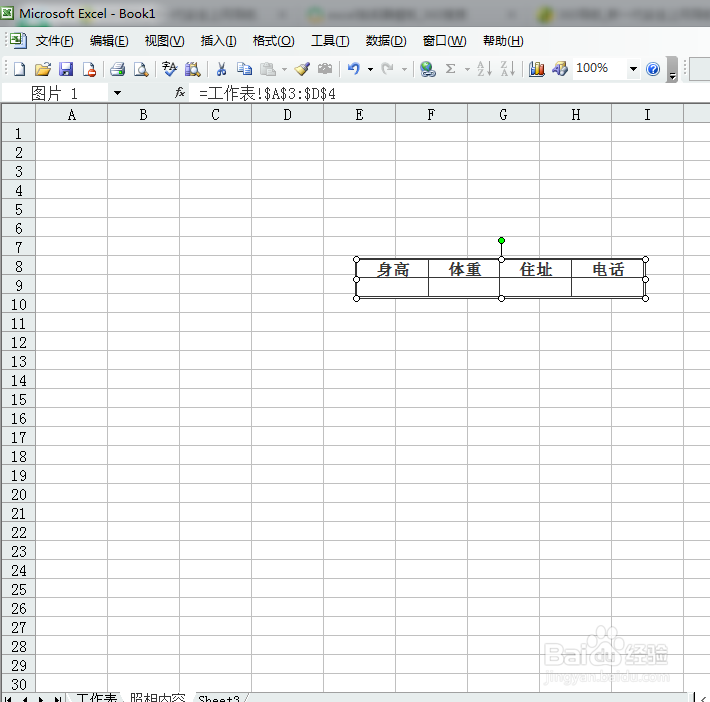
Task: Go to previous sheet tab arrow
Action: point(25,699)
